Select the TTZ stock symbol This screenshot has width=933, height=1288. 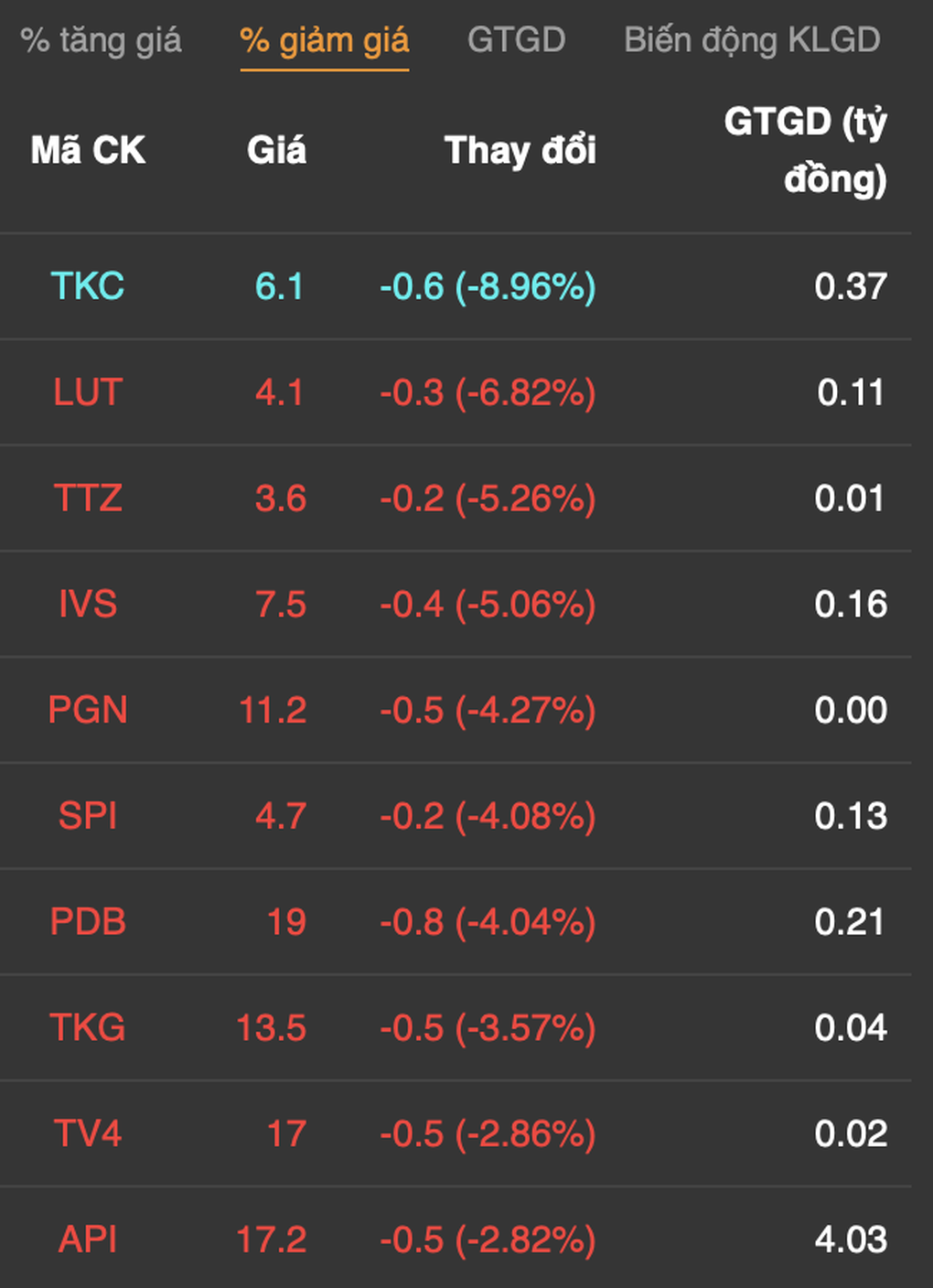(88, 499)
